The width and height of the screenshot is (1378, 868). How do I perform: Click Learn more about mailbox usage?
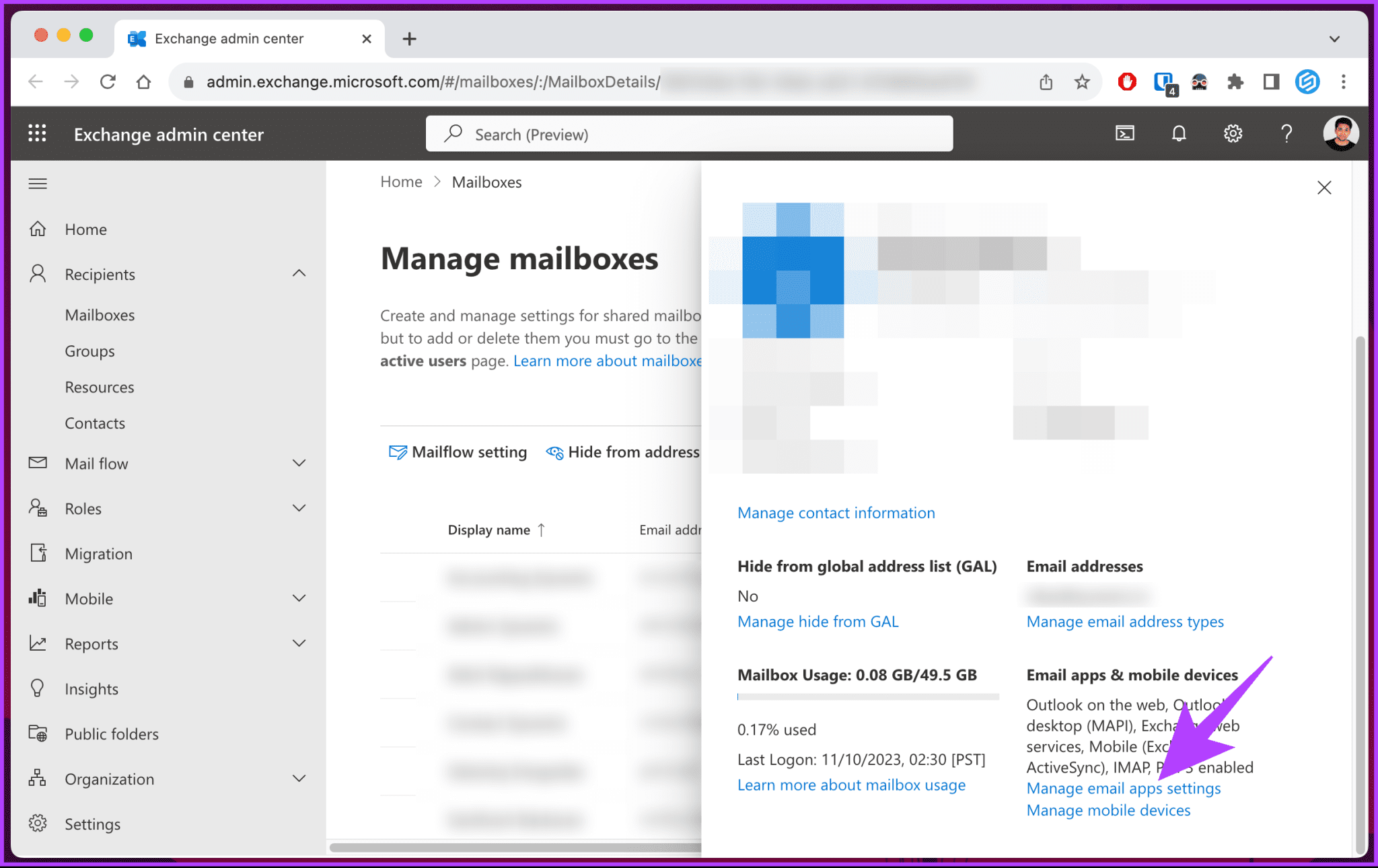(851, 785)
